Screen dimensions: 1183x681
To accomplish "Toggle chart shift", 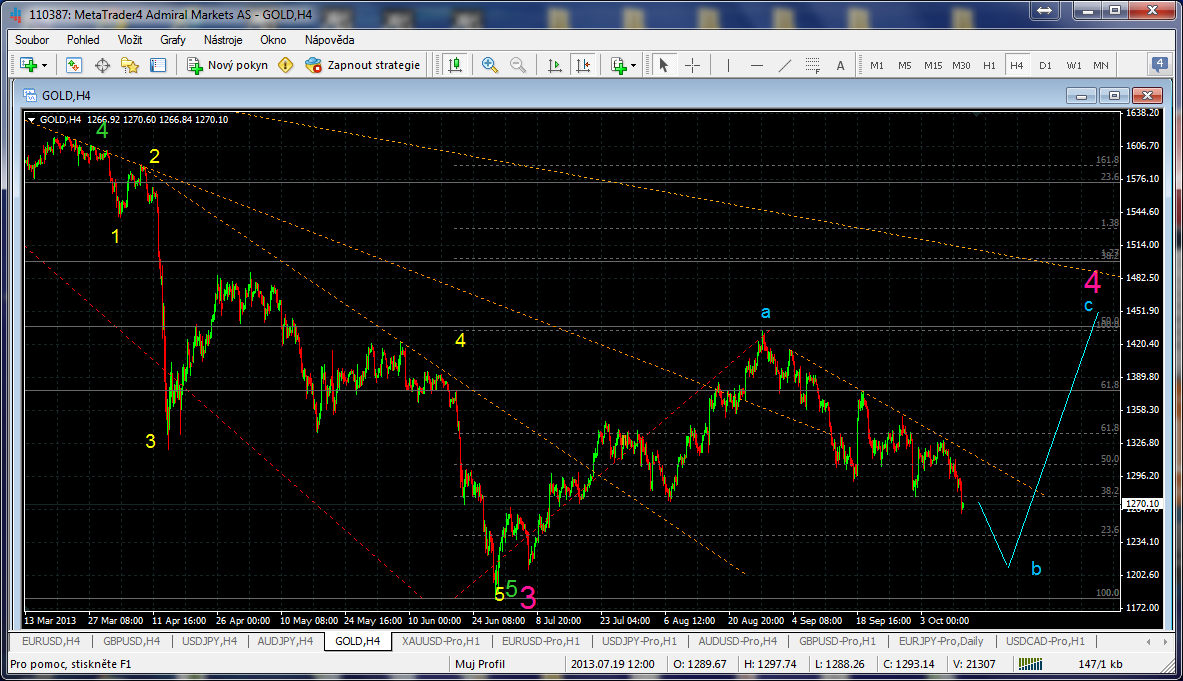I will pos(582,66).
